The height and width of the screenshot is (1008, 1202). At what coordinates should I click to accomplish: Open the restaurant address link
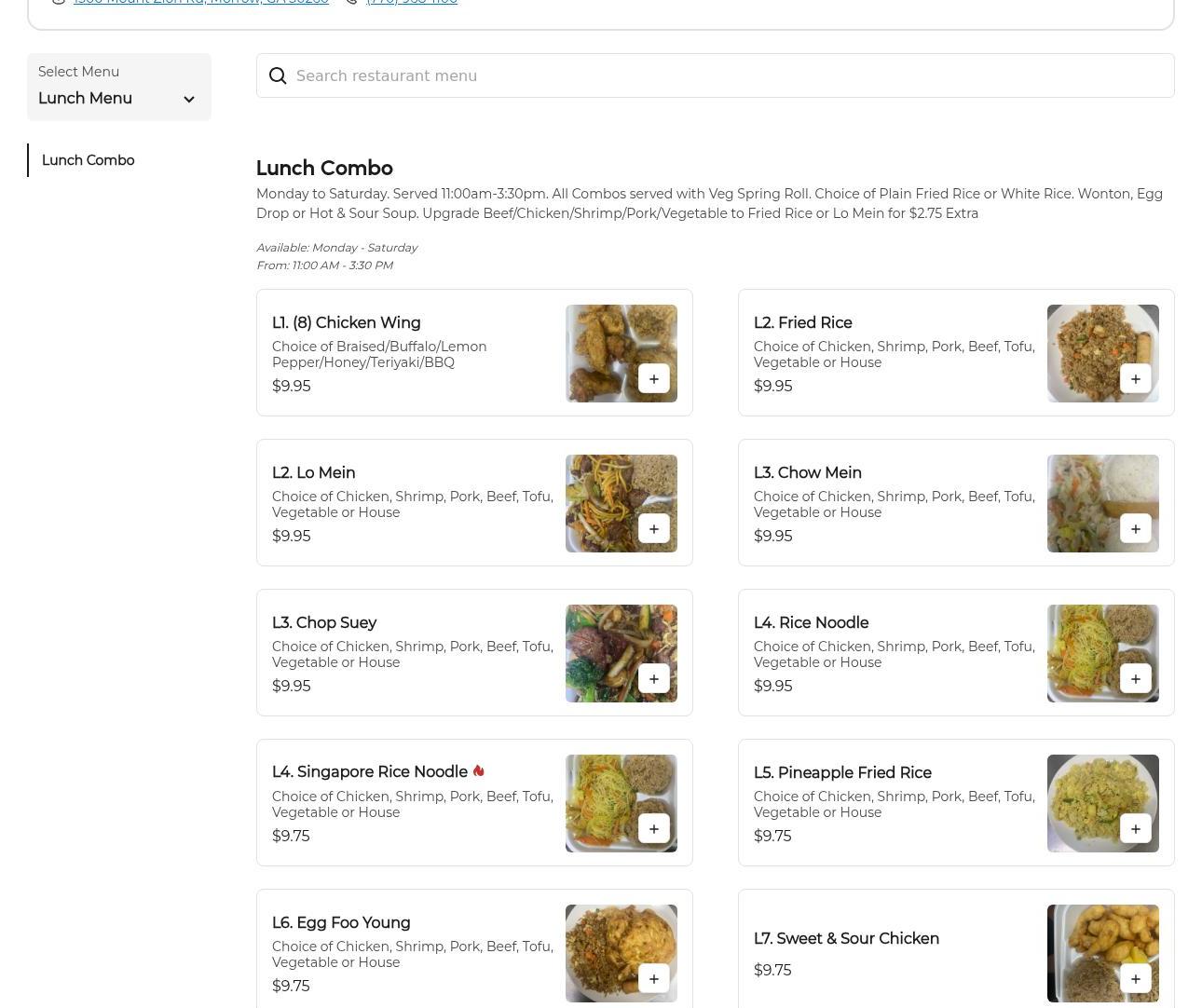[x=200, y=2]
